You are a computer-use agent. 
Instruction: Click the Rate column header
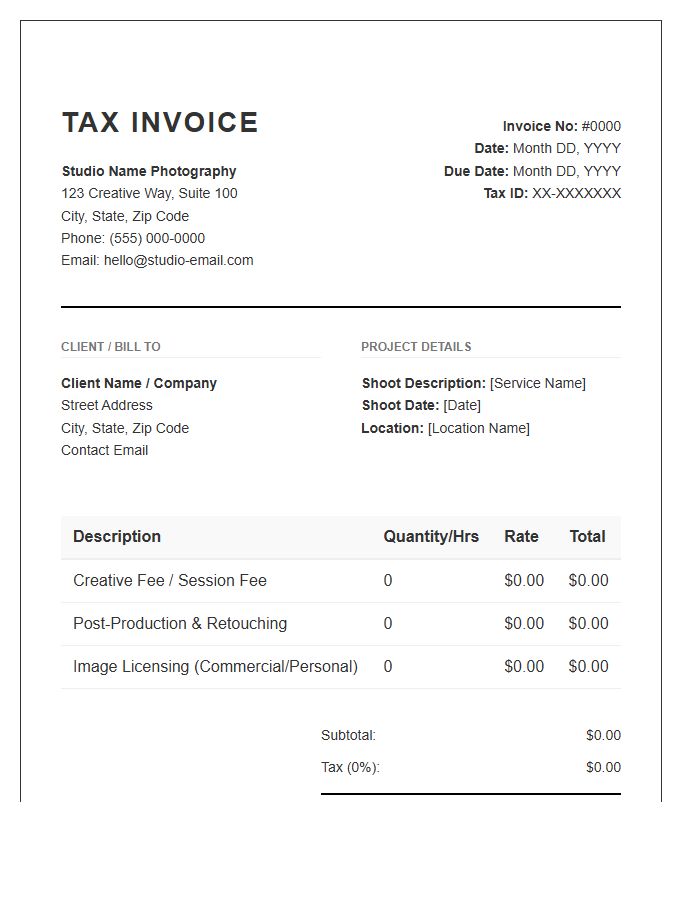pos(521,537)
